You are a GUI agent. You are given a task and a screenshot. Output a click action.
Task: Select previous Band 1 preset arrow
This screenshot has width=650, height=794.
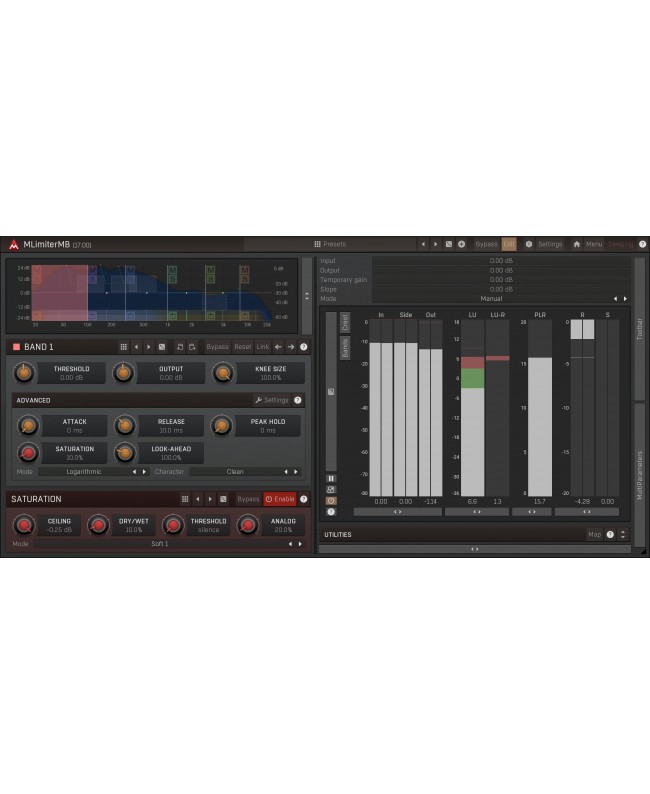[136, 347]
